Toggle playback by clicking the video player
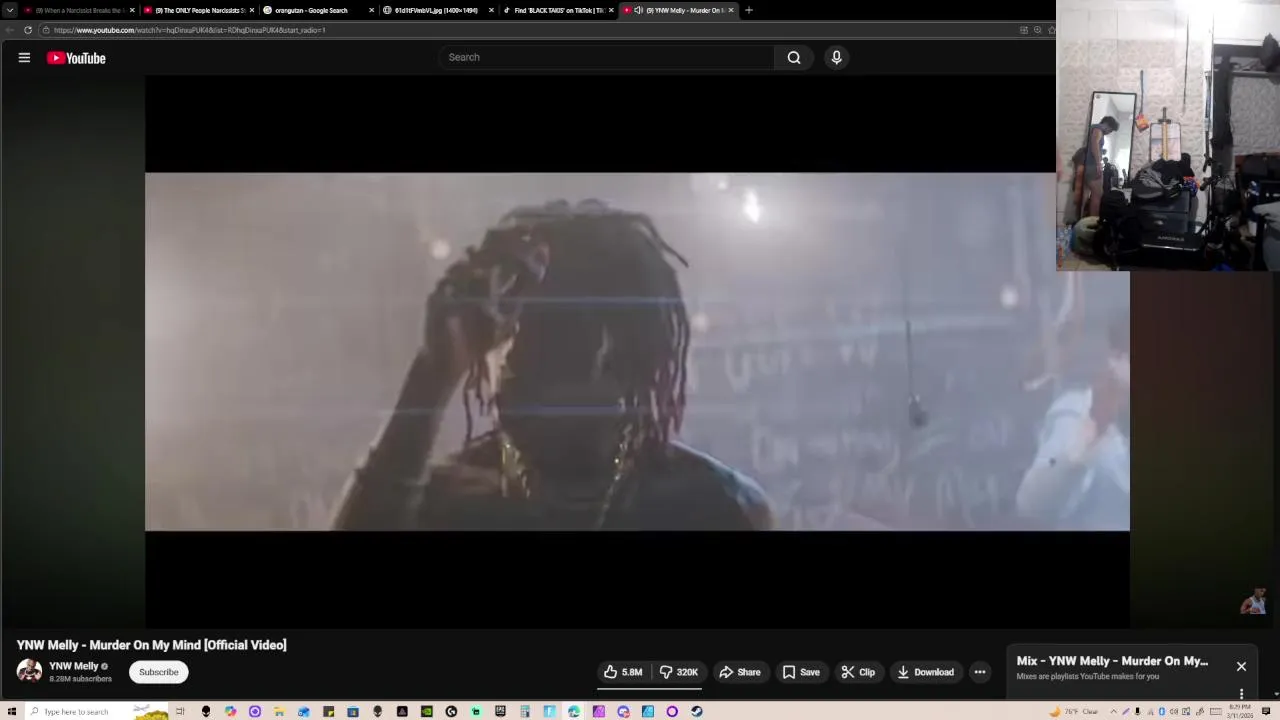The width and height of the screenshot is (1280, 720). (x=637, y=351)
